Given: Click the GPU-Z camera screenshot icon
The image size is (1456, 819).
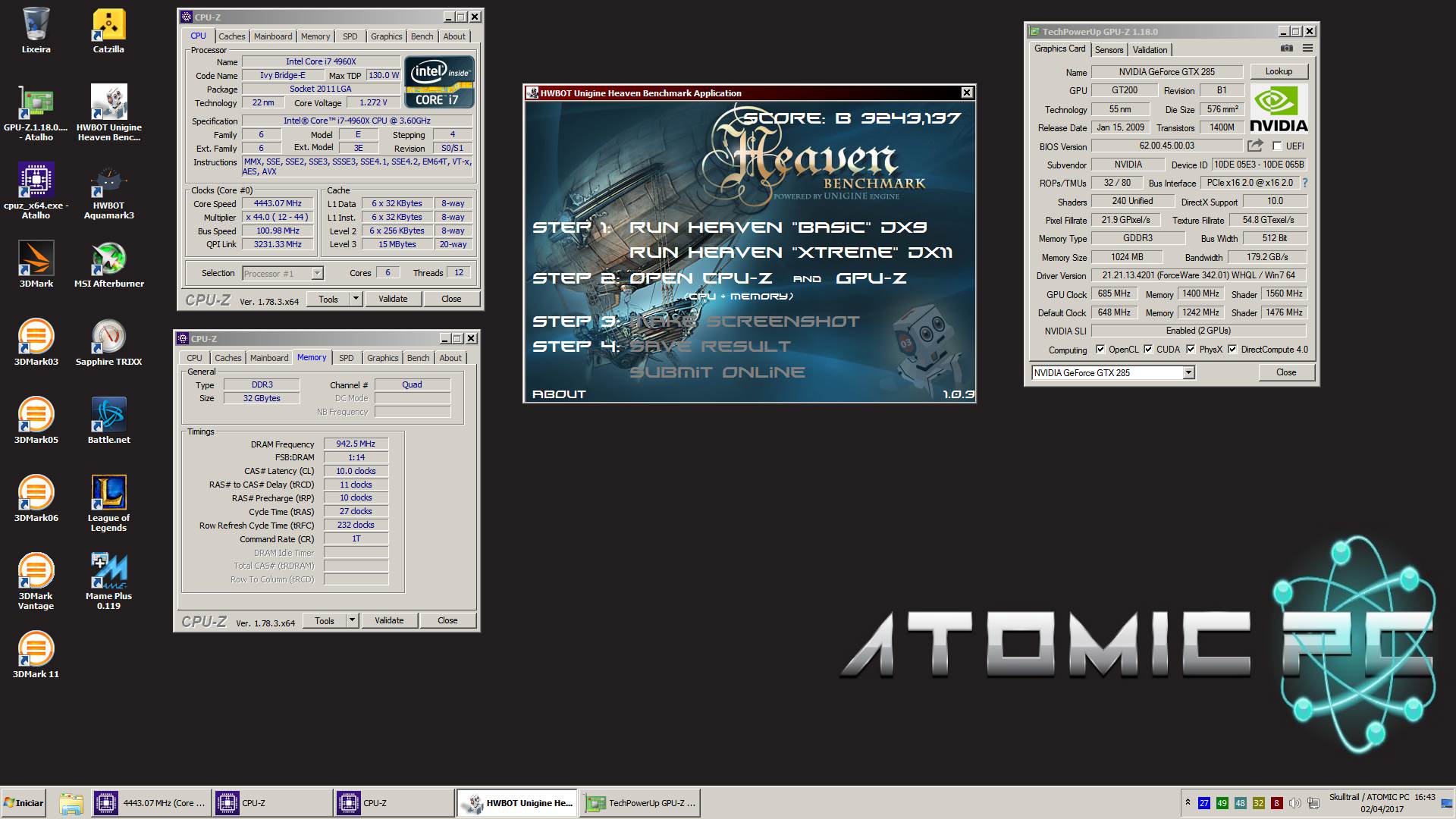Looking at the screenshot, I should tap(1287, 48).
